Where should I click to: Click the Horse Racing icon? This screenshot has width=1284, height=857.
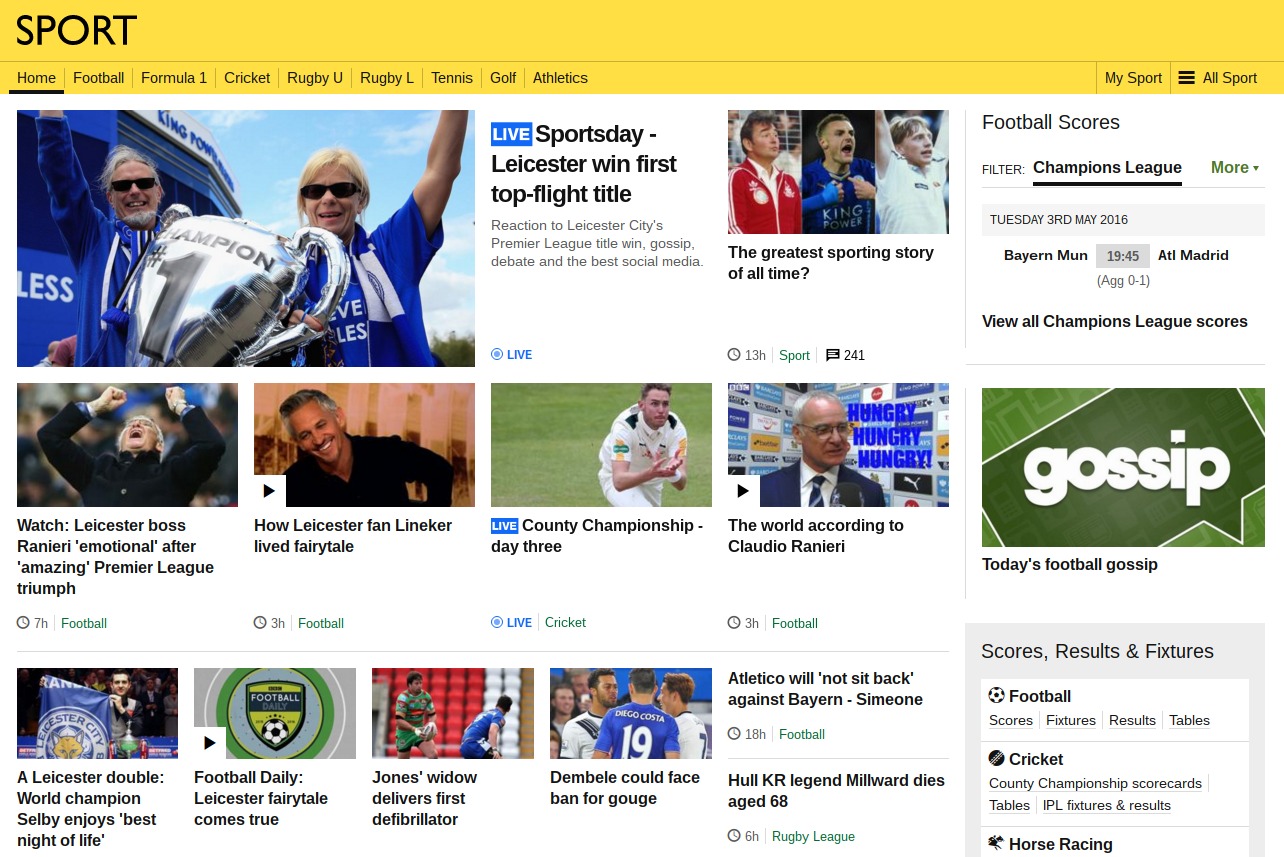tap(994, 844)
